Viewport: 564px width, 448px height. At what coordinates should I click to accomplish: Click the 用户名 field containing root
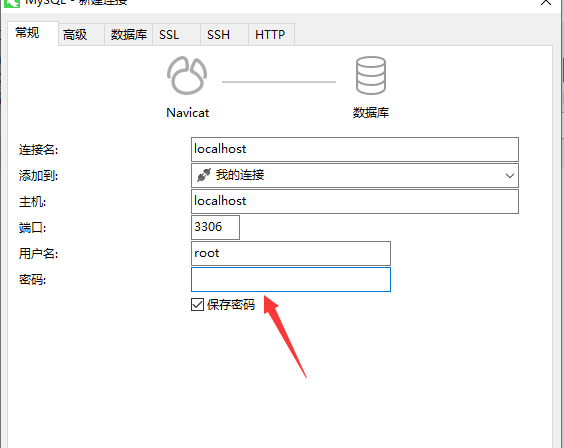(291, 253)
